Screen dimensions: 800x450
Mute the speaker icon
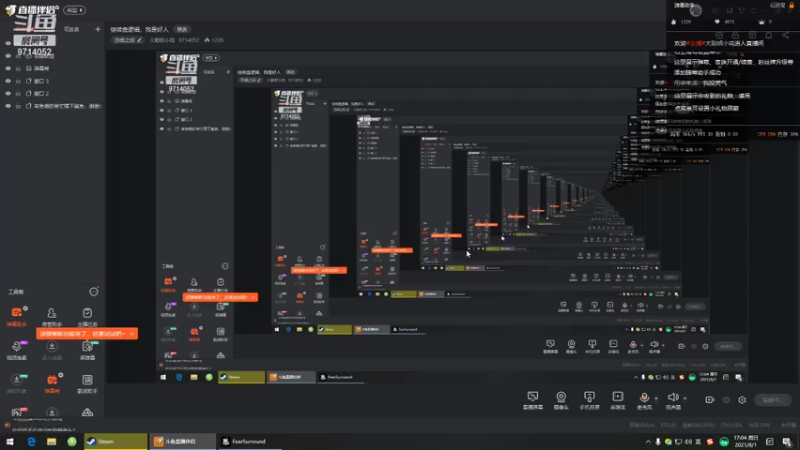tap(672, 397)
